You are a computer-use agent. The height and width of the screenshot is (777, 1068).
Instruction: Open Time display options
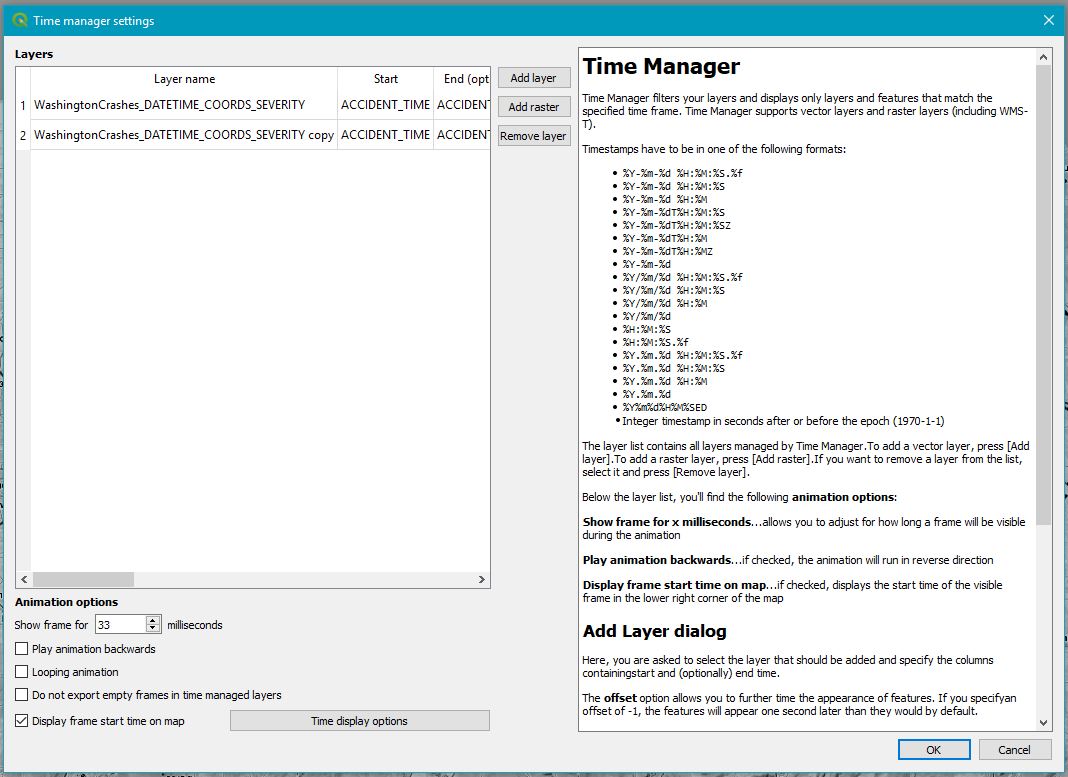point(359,721)
